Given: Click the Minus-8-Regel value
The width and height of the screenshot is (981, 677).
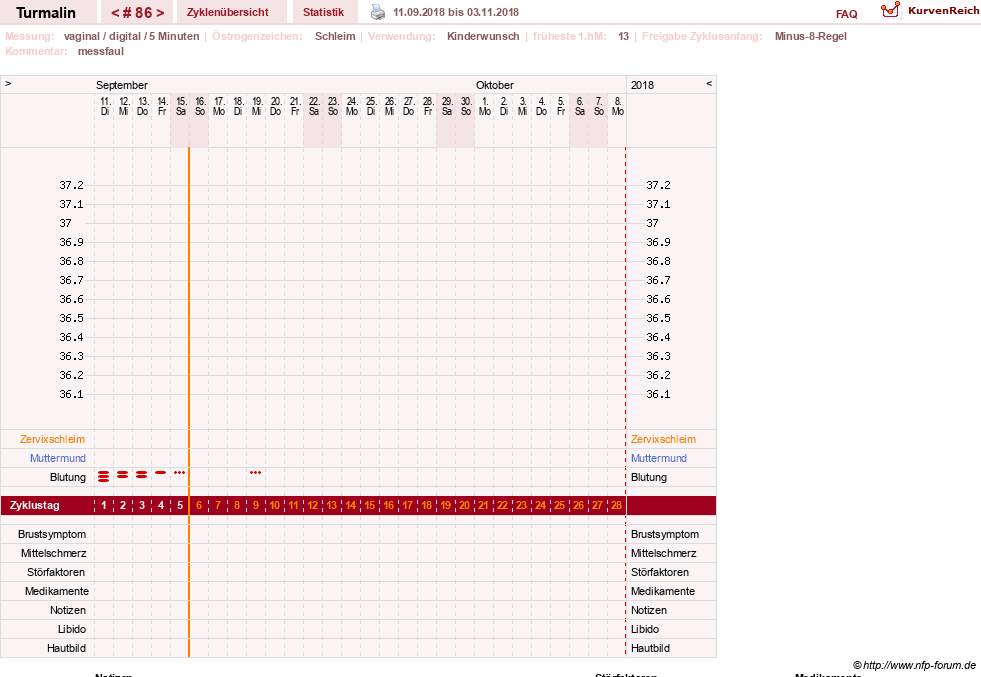Looking at the screenshot, I should [x=810, y=36].
